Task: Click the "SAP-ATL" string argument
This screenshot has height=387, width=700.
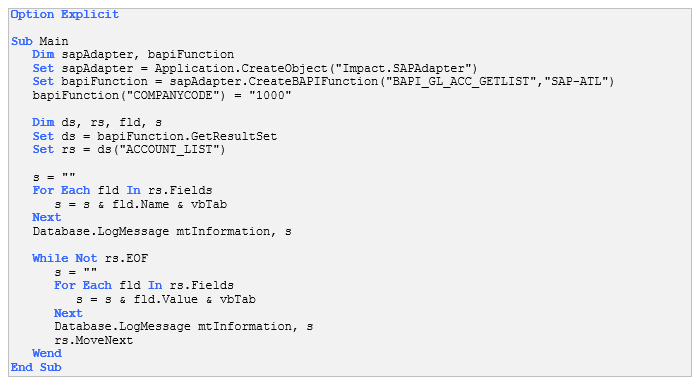Action: (x=576, y=82)
